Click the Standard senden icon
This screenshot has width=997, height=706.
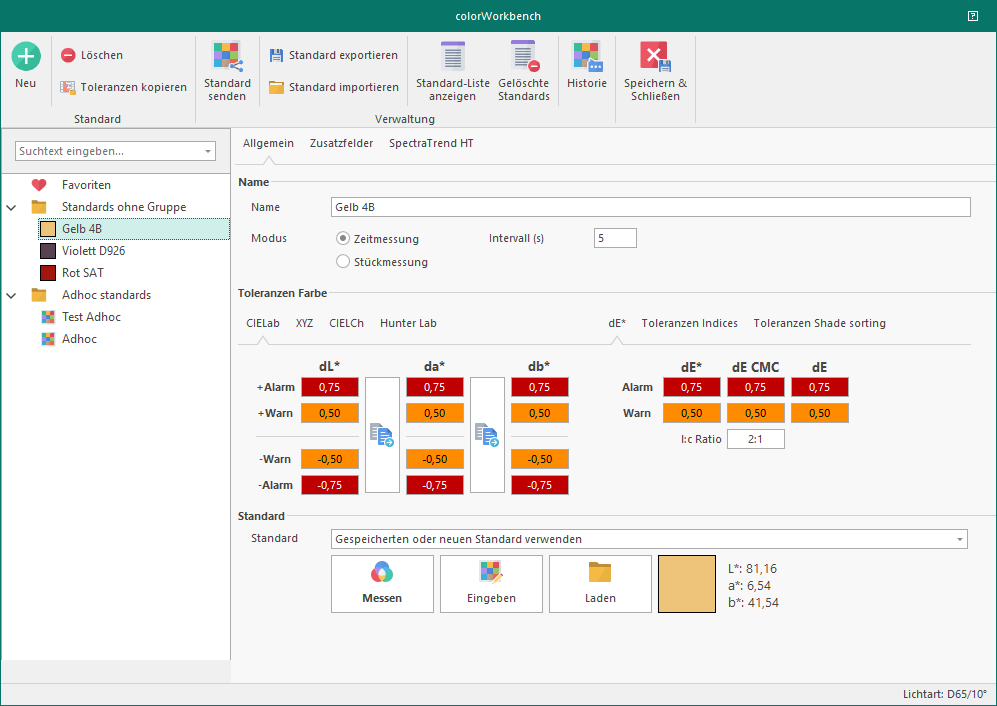click(226, 56)
